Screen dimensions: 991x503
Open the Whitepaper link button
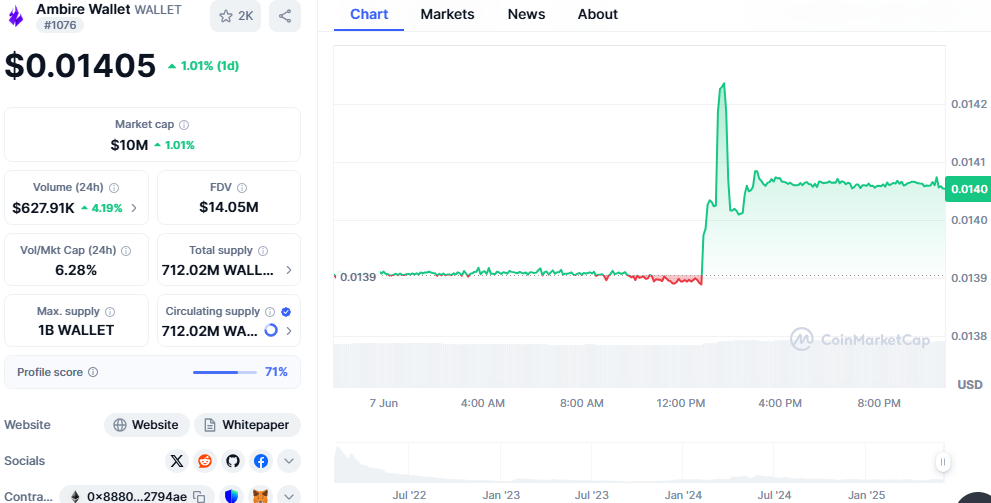point(247,425)
